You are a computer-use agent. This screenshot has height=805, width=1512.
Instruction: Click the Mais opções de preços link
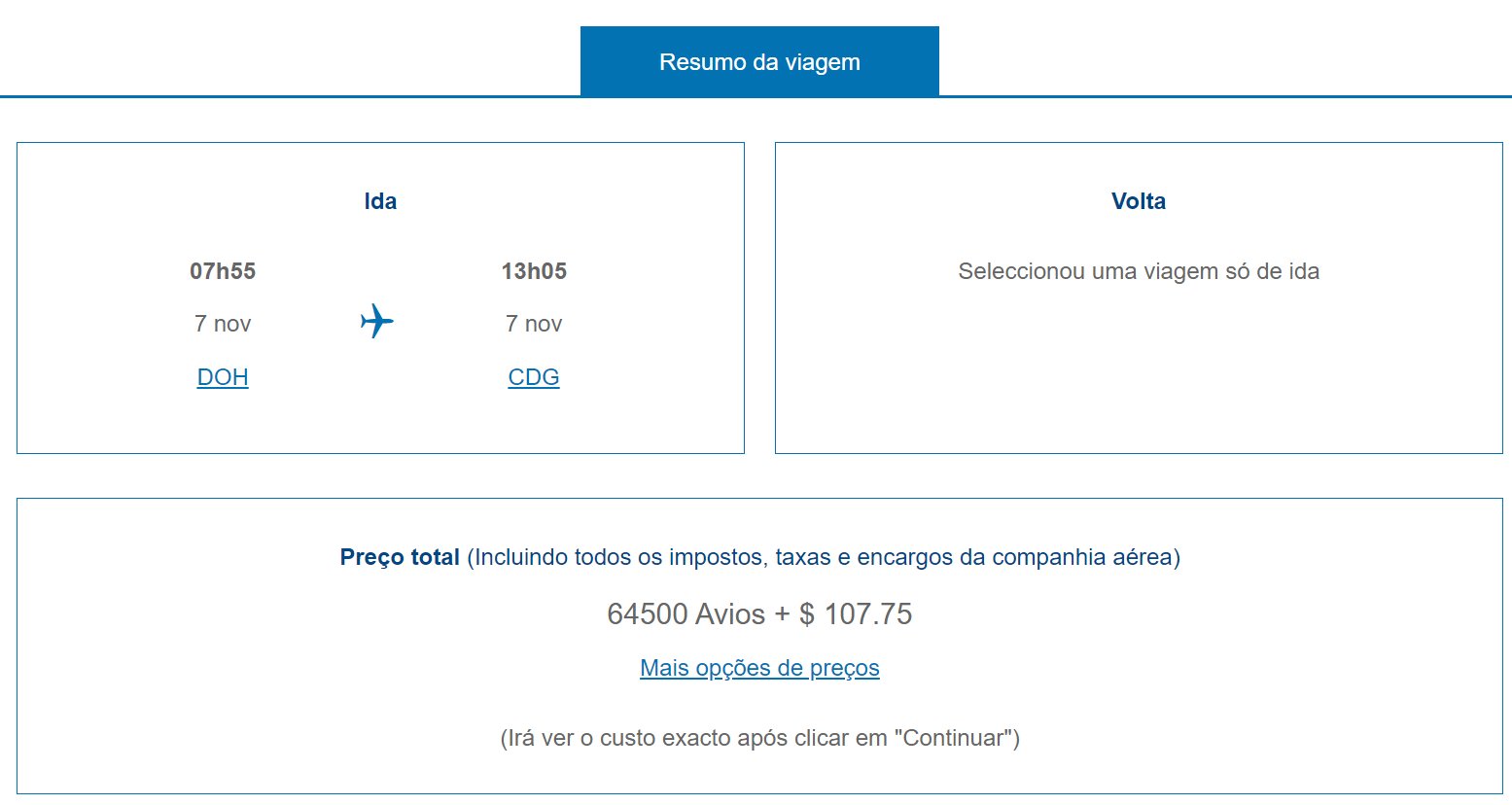pos(759,668)
